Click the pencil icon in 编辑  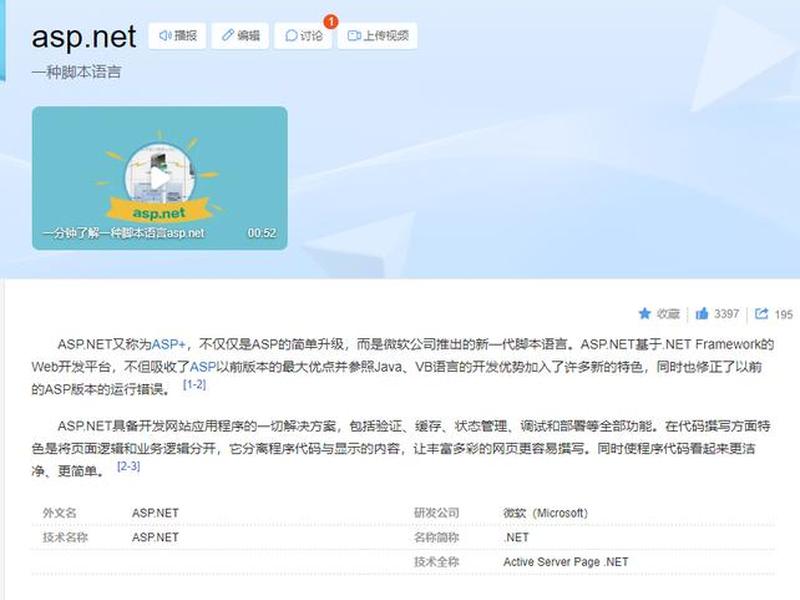pyautogui.click(x=228, y=36)
